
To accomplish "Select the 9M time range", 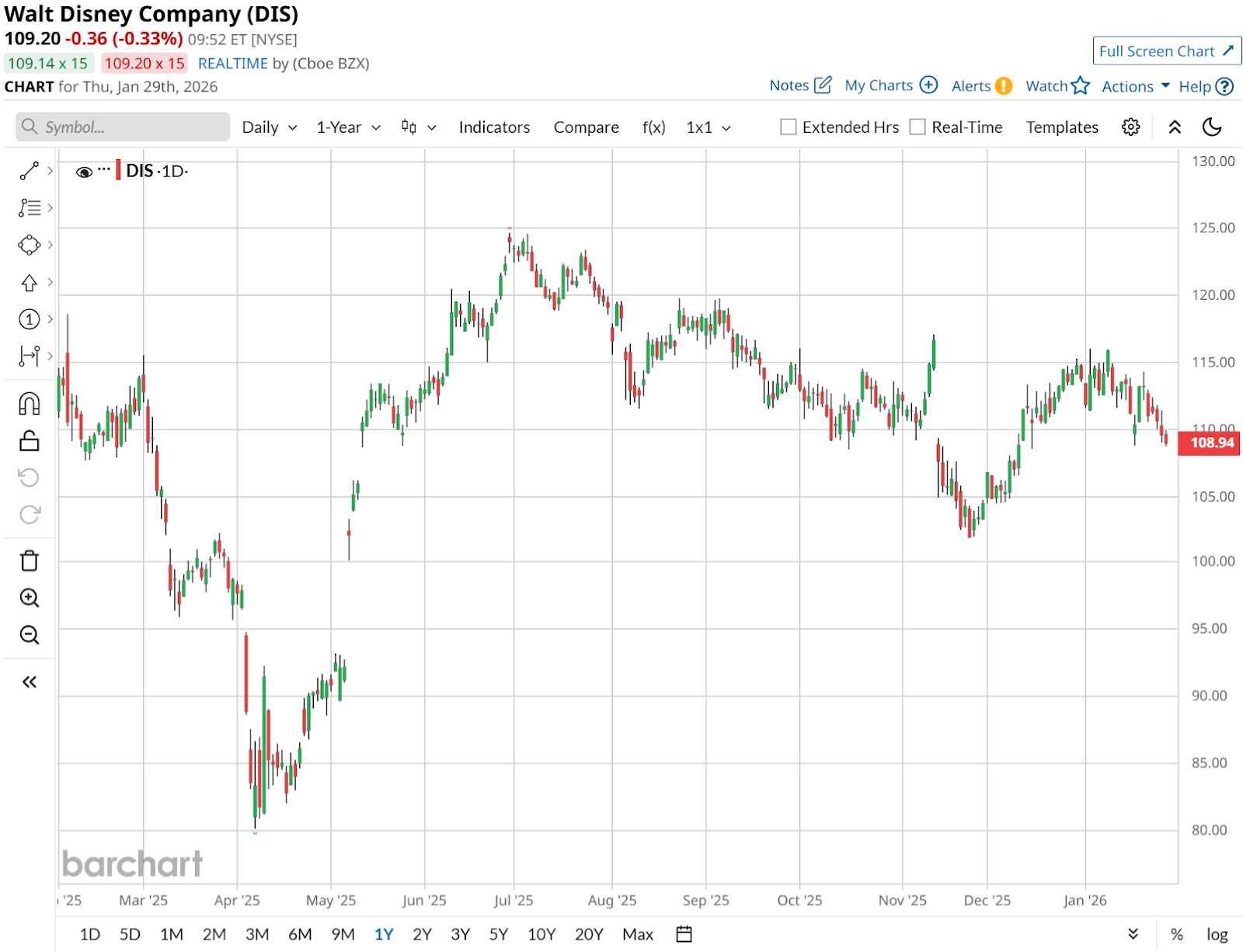I will [x=343, y=934].
